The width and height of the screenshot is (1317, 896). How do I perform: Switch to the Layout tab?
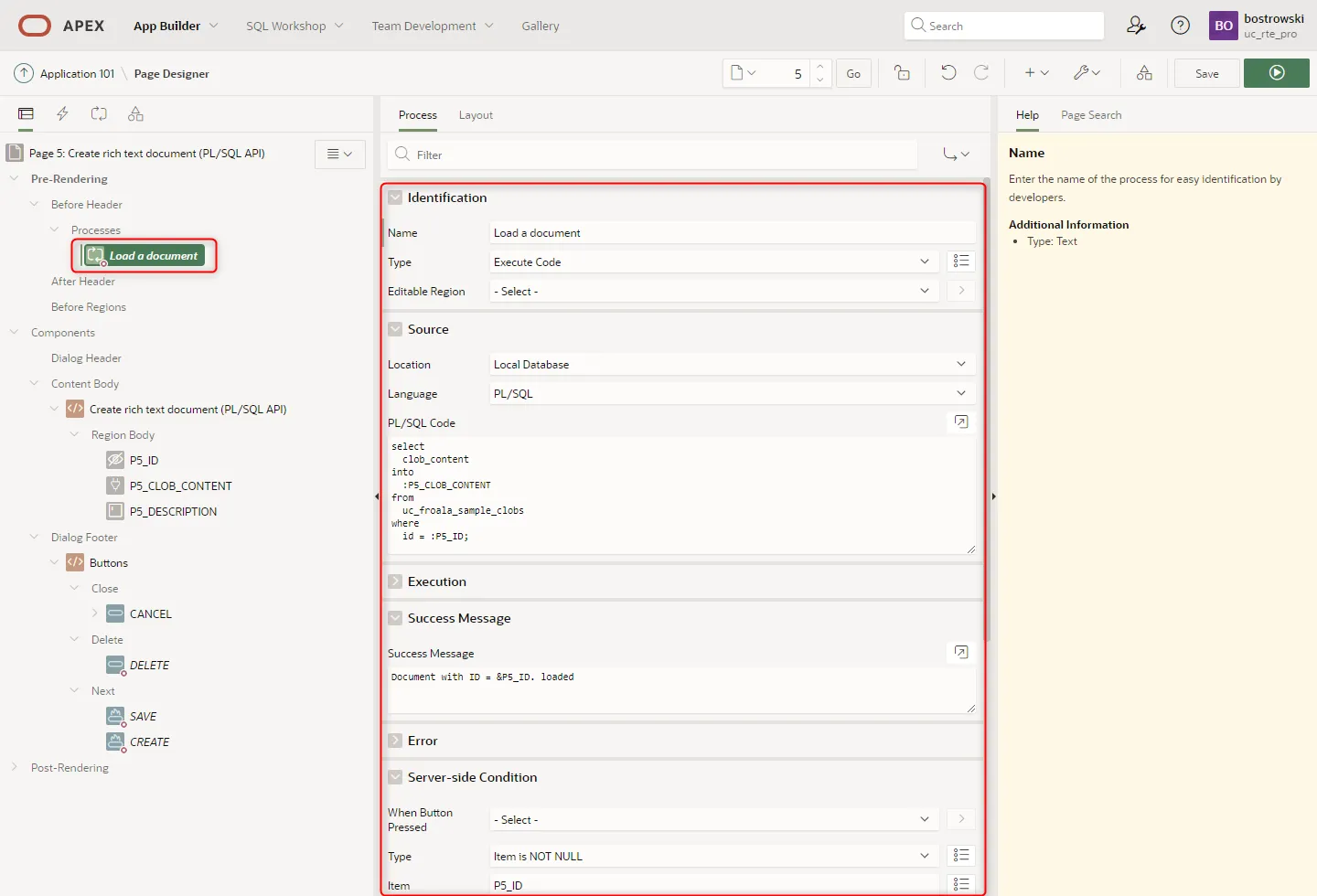[x=476, y=115]
